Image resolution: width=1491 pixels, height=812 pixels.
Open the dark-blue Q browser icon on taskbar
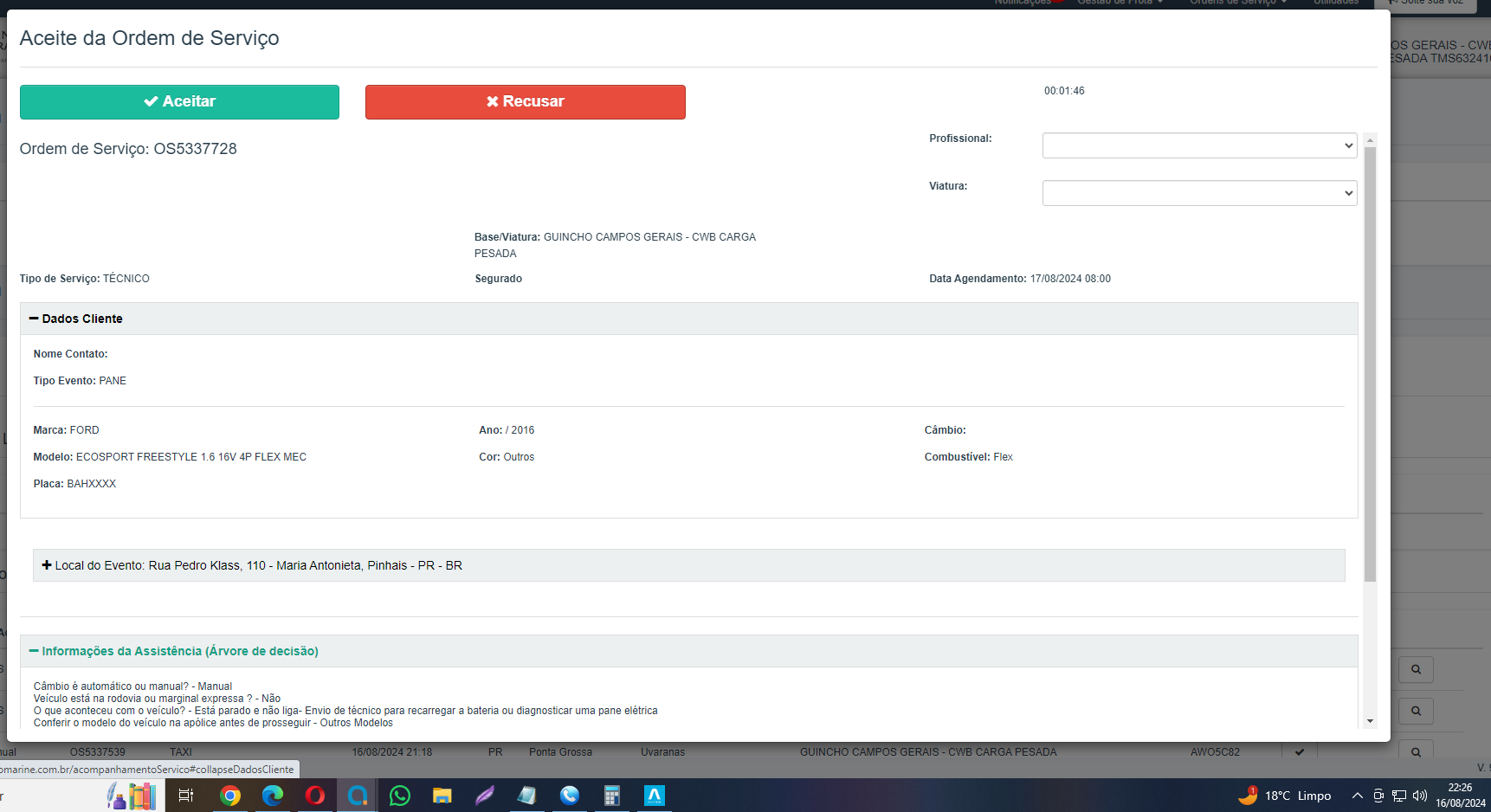pos(358,796)
